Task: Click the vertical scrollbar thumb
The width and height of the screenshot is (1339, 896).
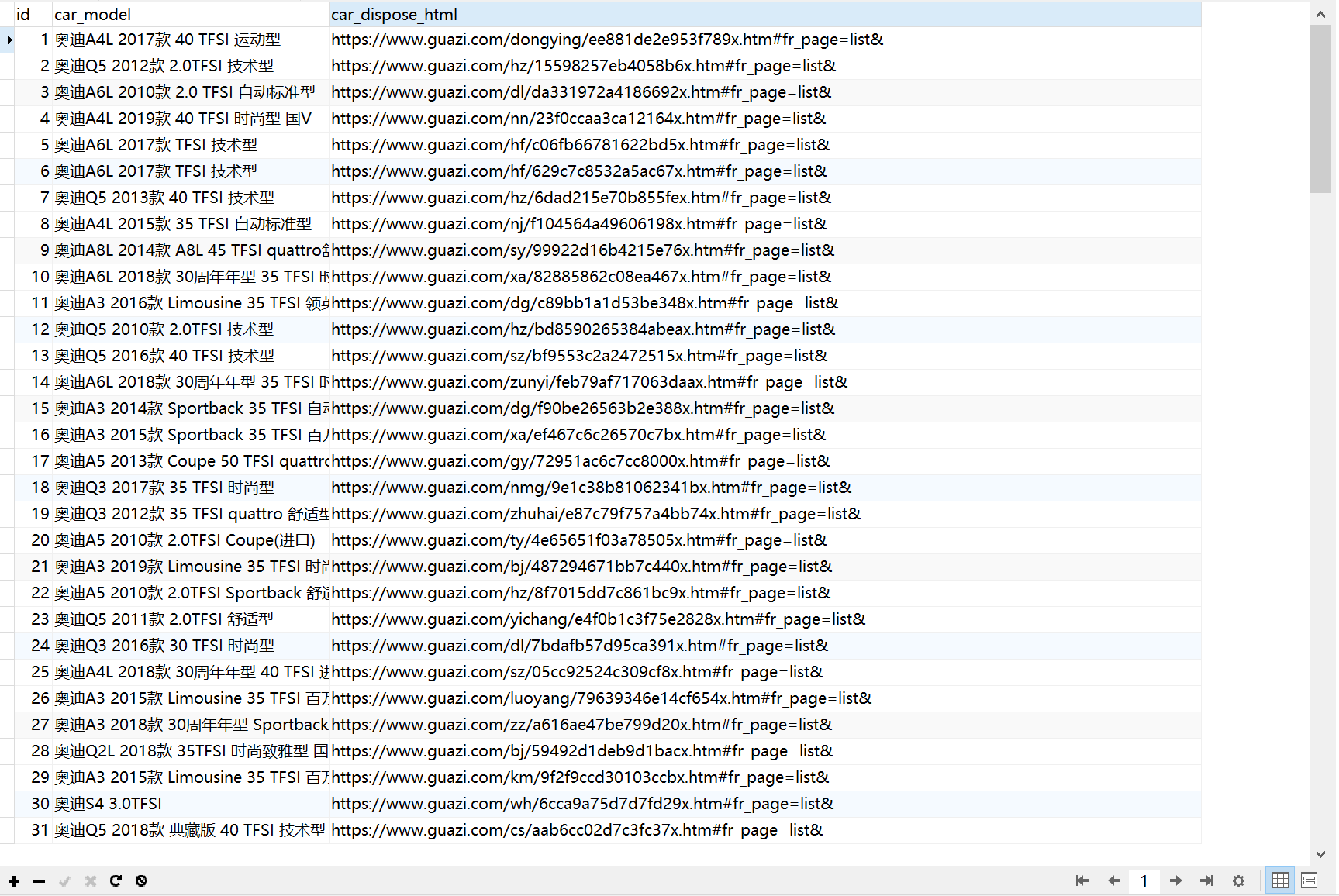Action: click(1321, 109)
